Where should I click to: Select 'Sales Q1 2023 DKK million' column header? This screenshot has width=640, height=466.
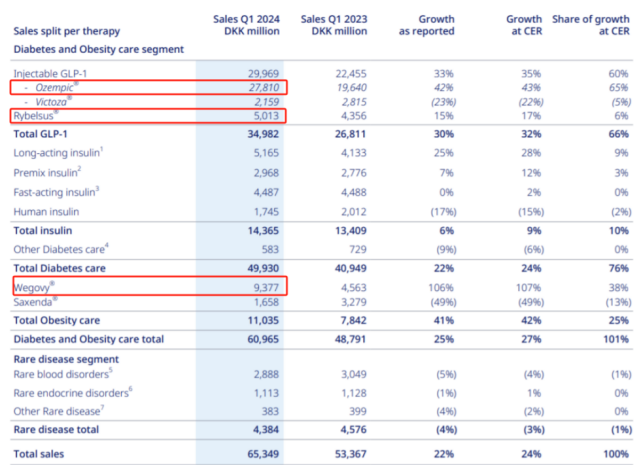(x=334, y=25)
